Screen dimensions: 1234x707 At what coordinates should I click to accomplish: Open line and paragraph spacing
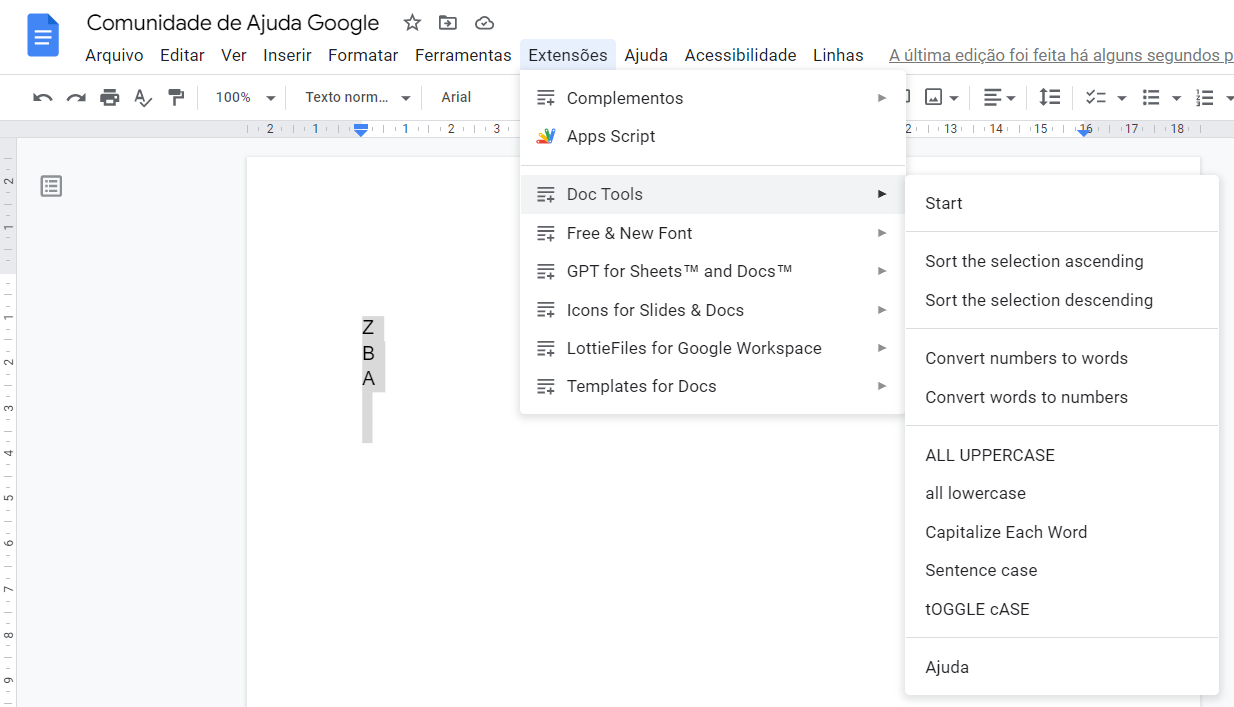click(x=1049, y=97)
